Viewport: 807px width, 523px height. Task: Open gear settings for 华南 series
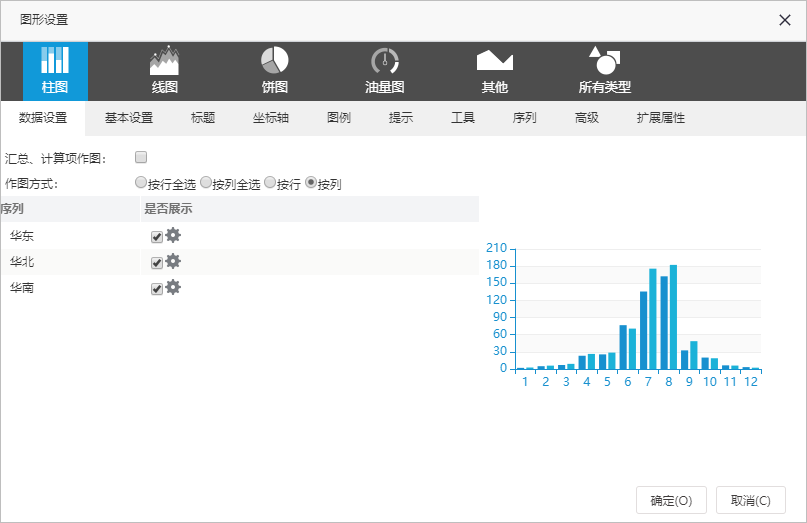pyautogui.click(x=173, y=287)
